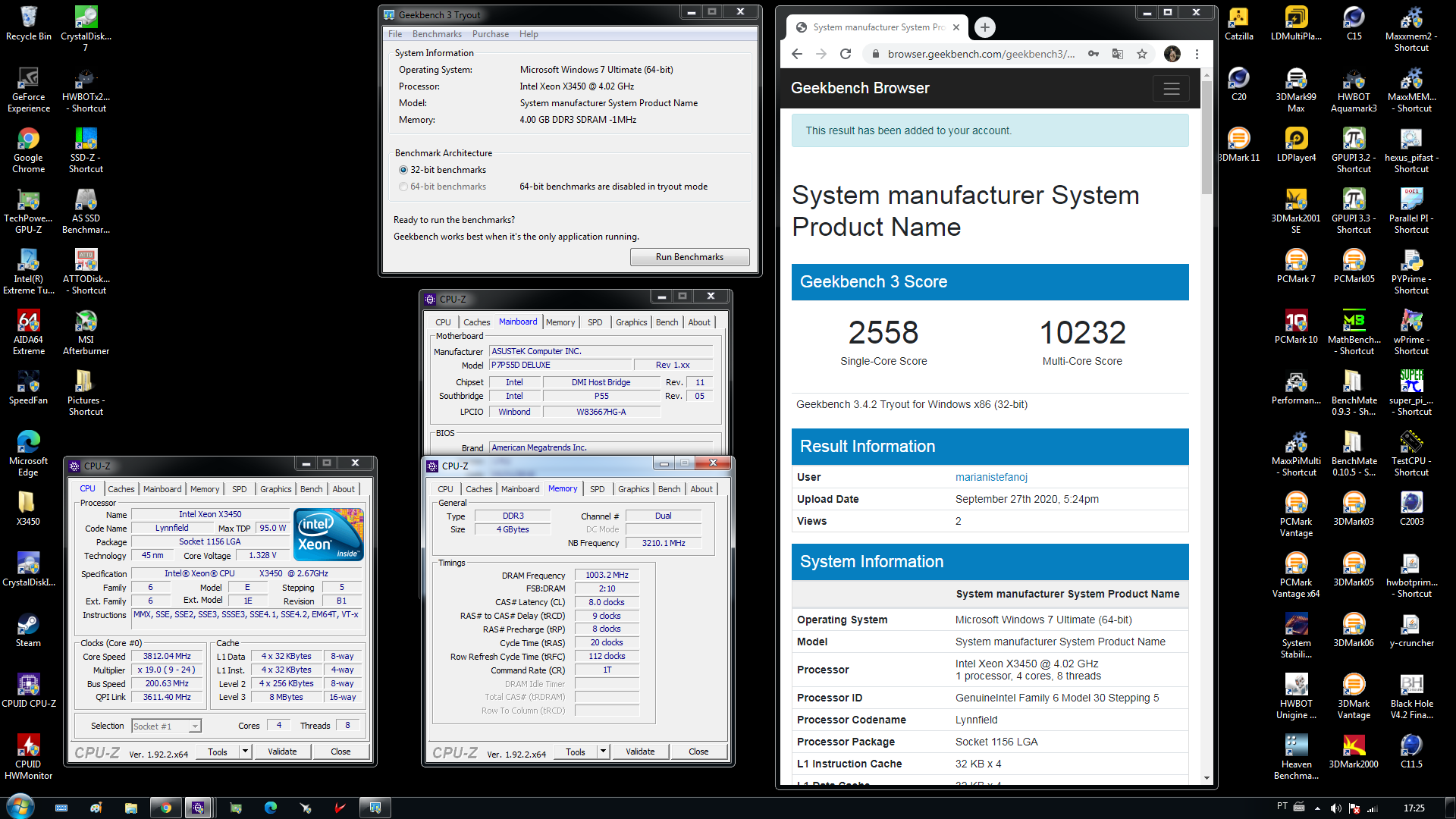Open the Socket #1 selection dropdown

[166, 726]
